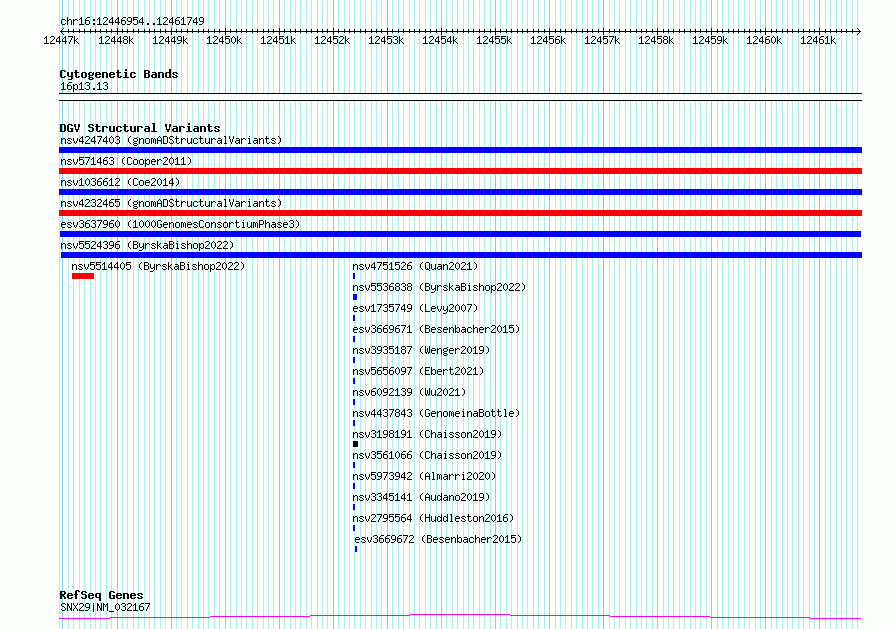Select the blue bar under nsv4247403
Viewport: 890px width, 629px height.
point(460,150)
